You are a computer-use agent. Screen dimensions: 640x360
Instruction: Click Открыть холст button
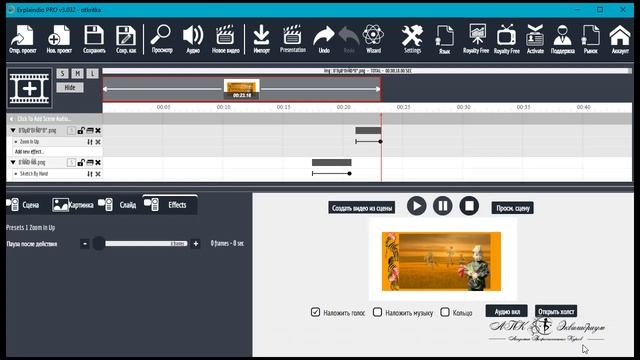click(556, 311)
